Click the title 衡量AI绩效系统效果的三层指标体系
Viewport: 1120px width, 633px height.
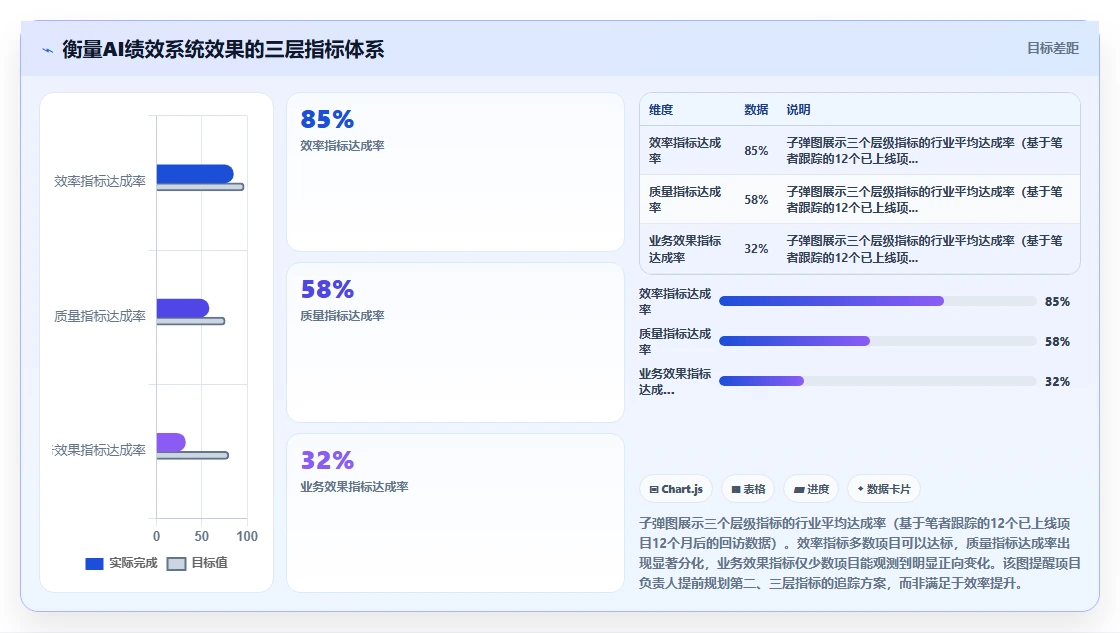click(223, 49)
